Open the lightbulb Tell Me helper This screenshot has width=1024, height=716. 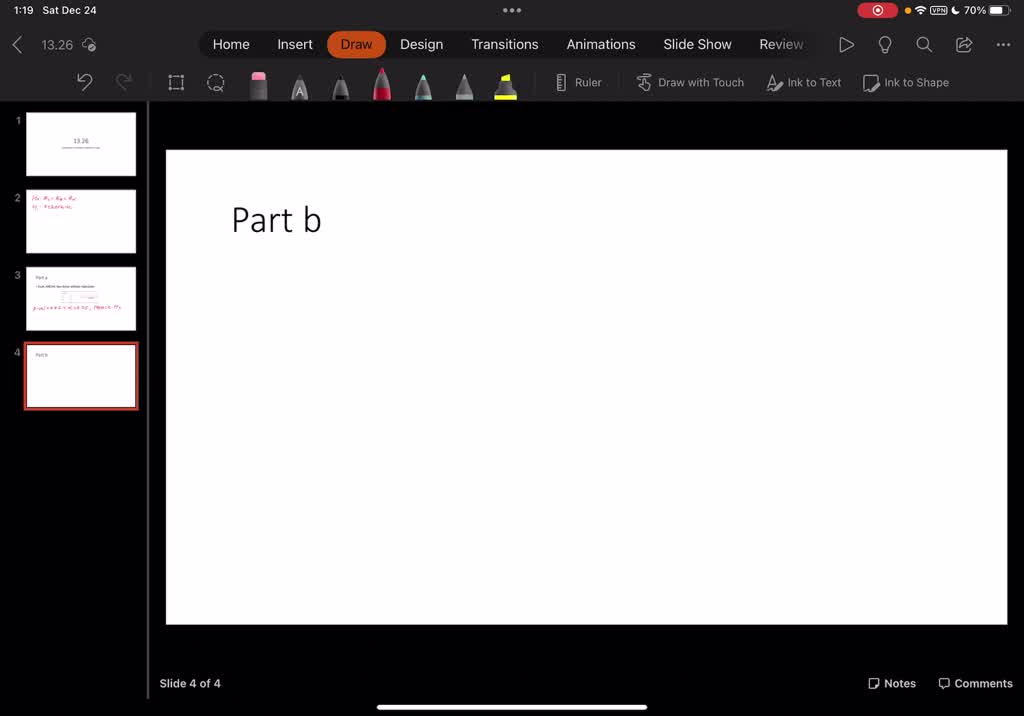click(885, 45)
